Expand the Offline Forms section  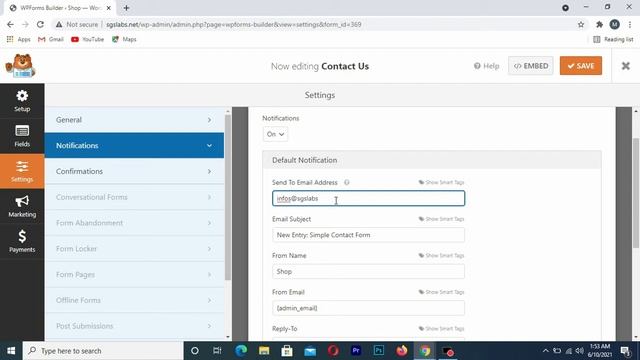[134, 300]
